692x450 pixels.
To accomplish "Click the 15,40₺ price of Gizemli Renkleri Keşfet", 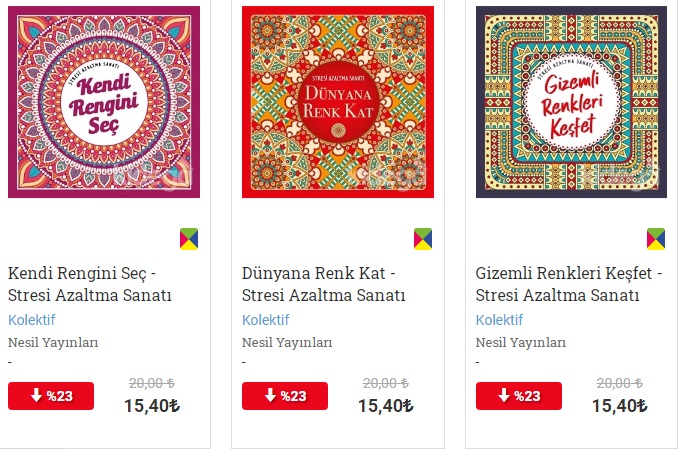I will [x=620, y=405].
